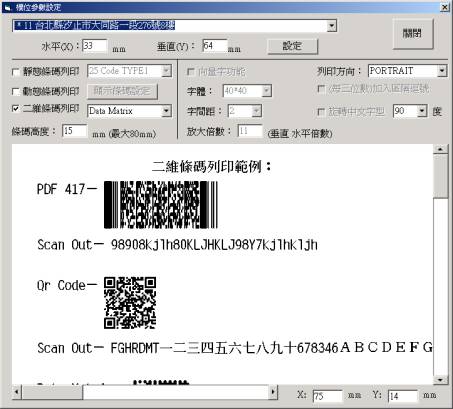Close the window with title bar X
The height and width of the screenshot is (409, 453).
click(x=445, y=7)
